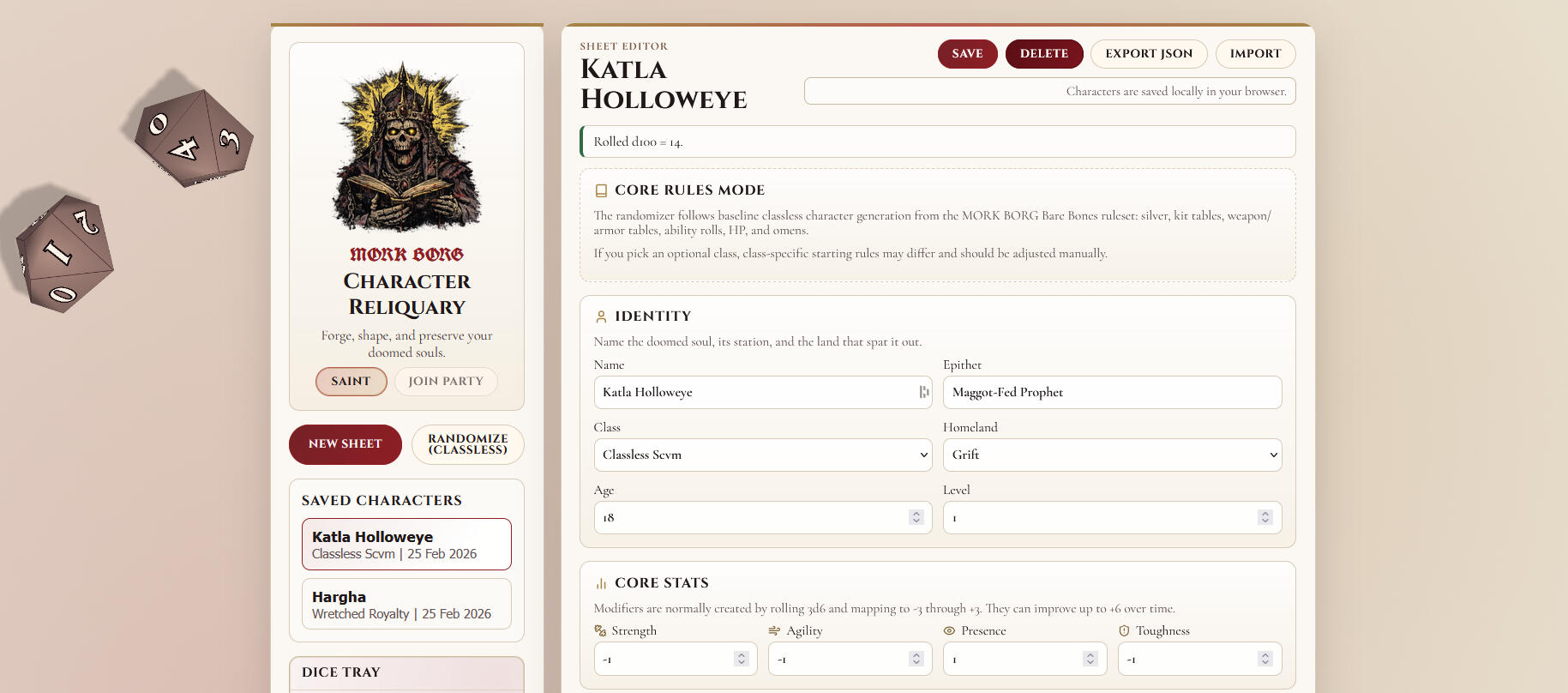Click the Delete button
This screenshot has width=1568, height=693.
(x=1043, y=53)
